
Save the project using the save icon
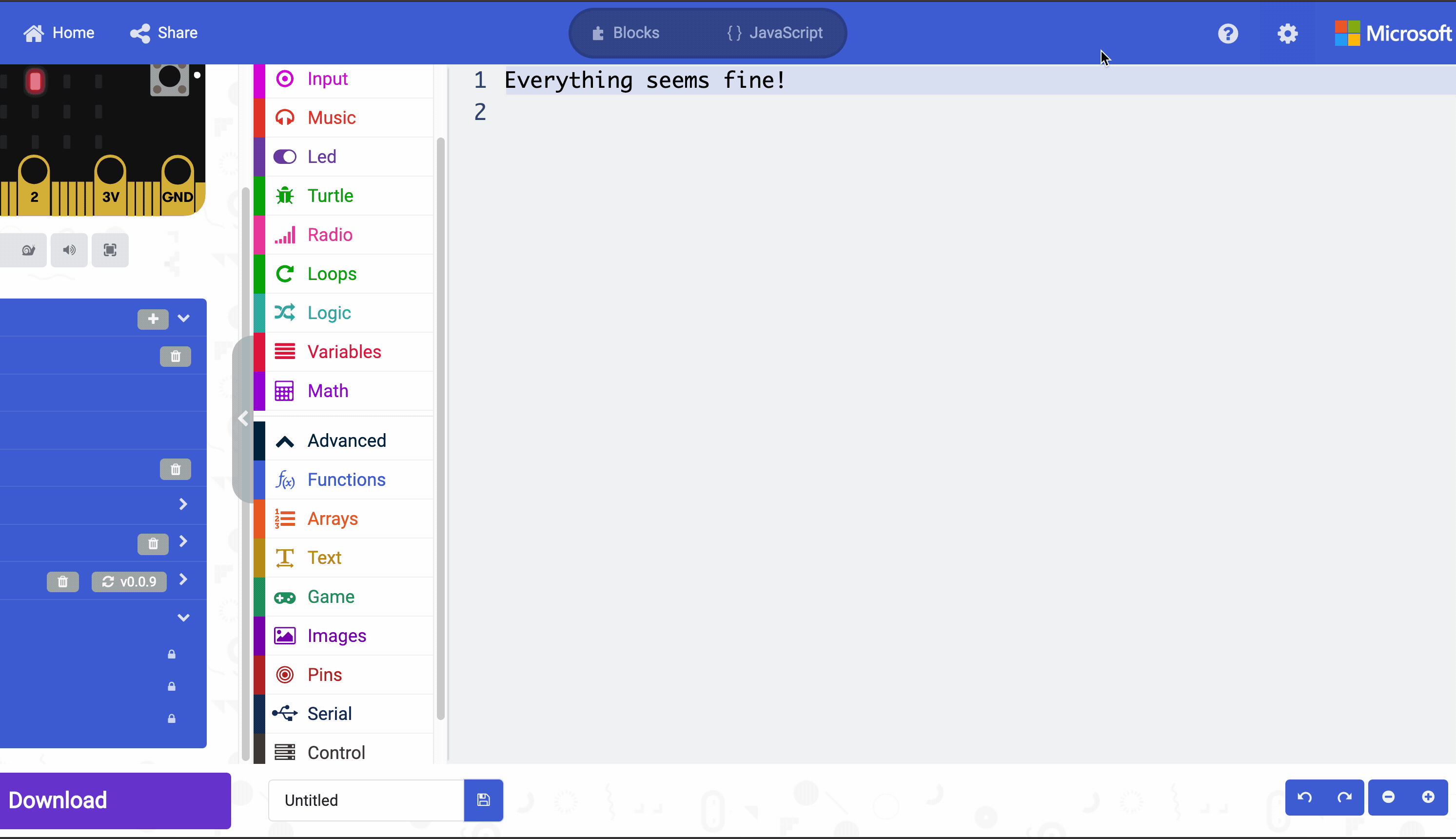pyautogui.click(x=483, y=800)
